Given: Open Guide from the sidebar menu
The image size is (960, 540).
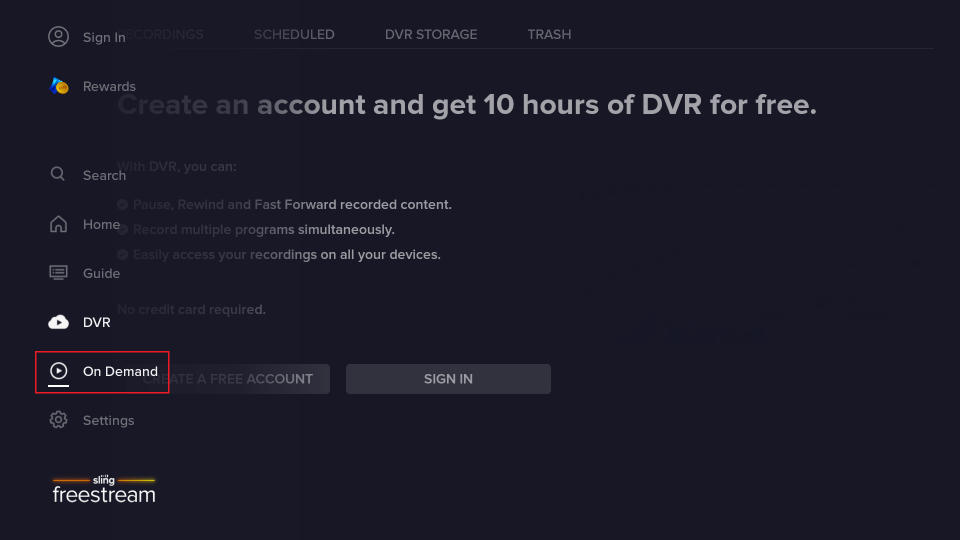Looking at the screenshot, I should click(101, 273).
